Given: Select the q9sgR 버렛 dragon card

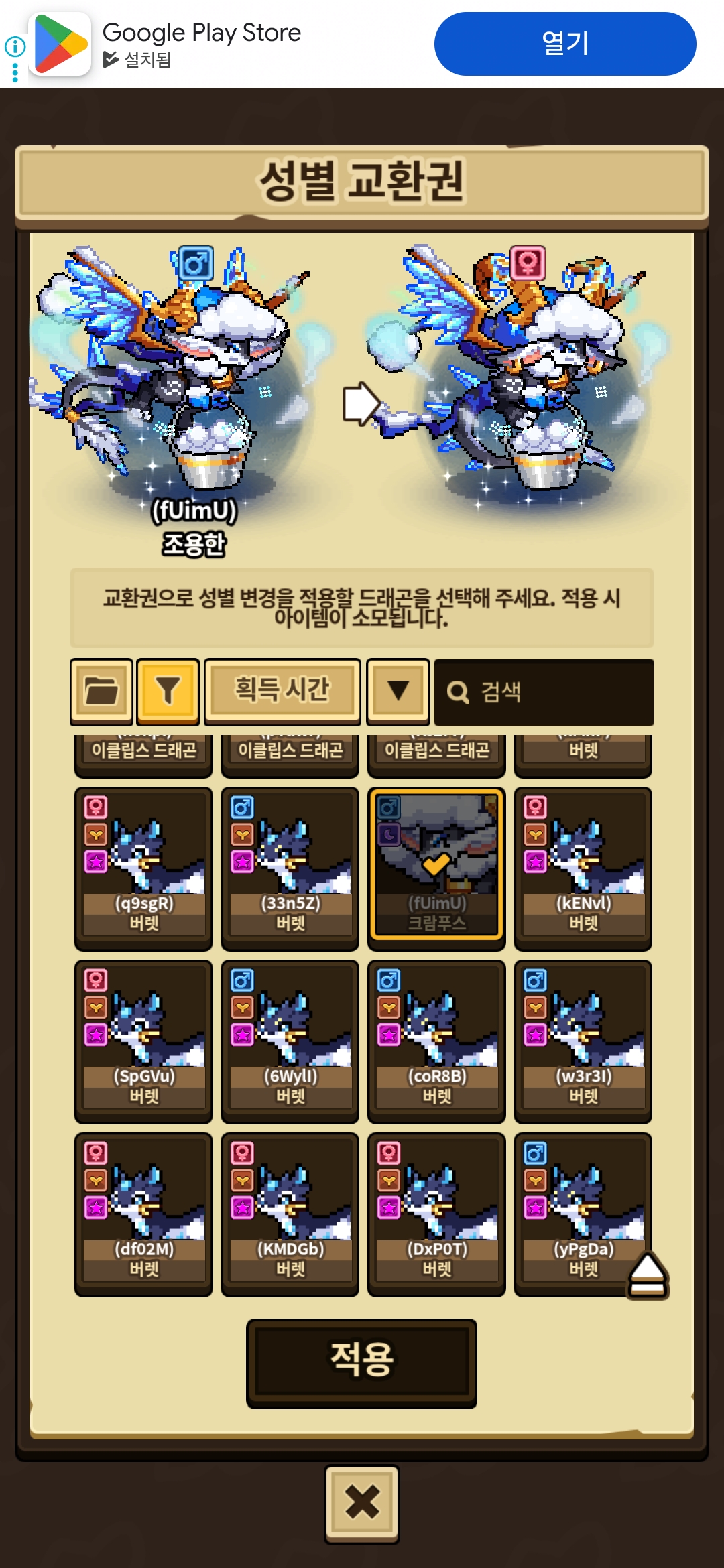Looking at the screenshot, I should [x=143, y=868].
